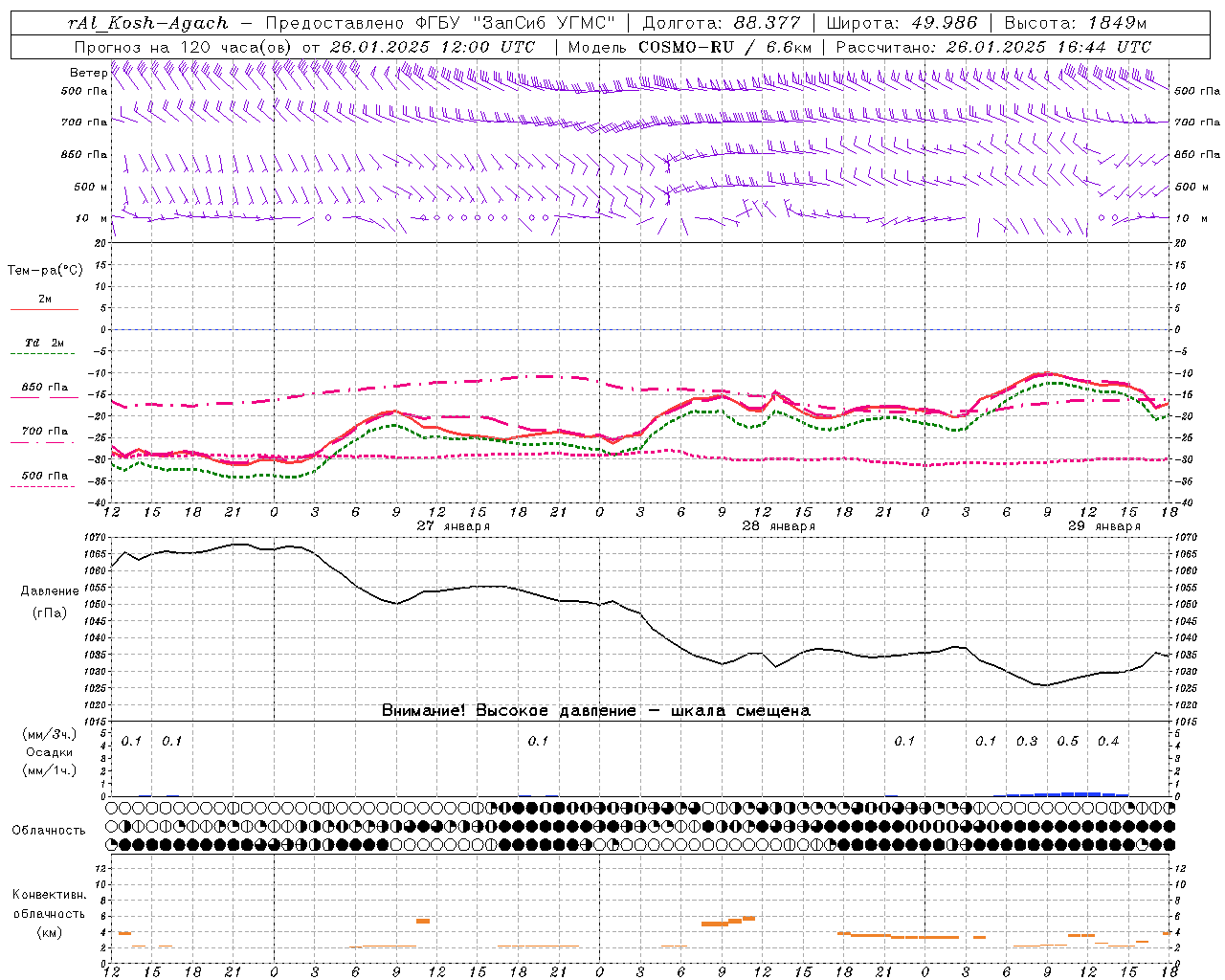Click the 500 гПа temperature legend entry

(x=45, y=476)
